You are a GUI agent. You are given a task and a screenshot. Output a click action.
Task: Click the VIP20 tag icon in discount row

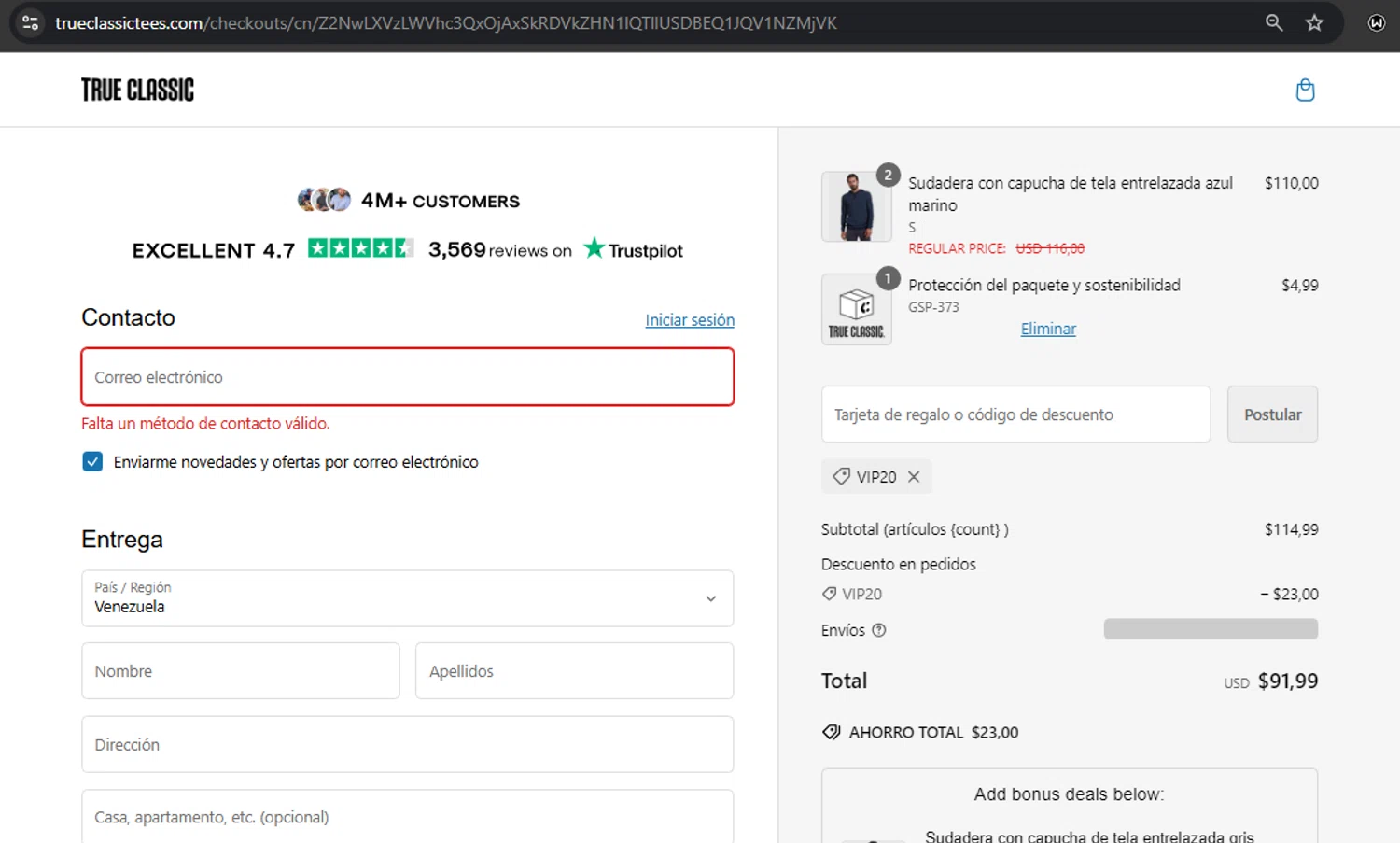tap(829, 594)
